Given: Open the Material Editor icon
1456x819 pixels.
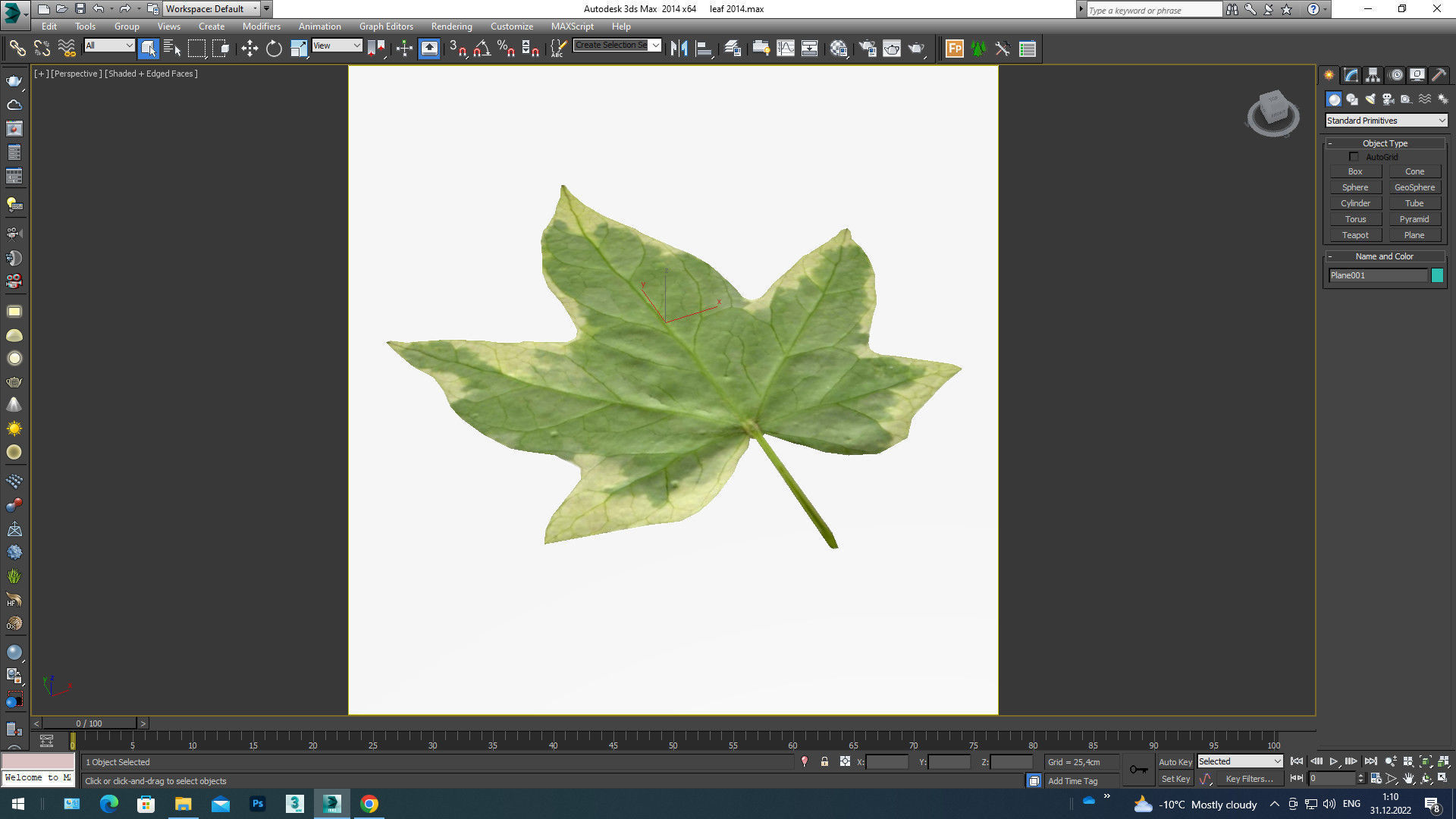Looking at the screenshot, I should click(838, 49).
